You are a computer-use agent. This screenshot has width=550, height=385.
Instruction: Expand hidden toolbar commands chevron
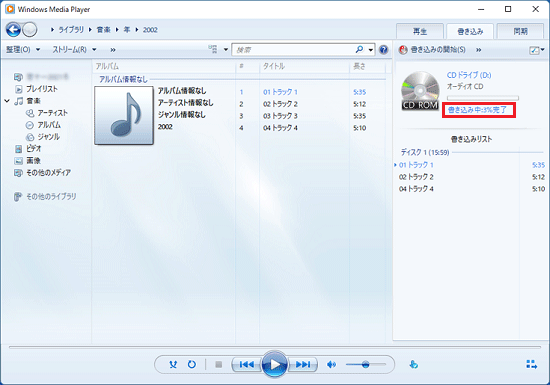tap(113, 50)
